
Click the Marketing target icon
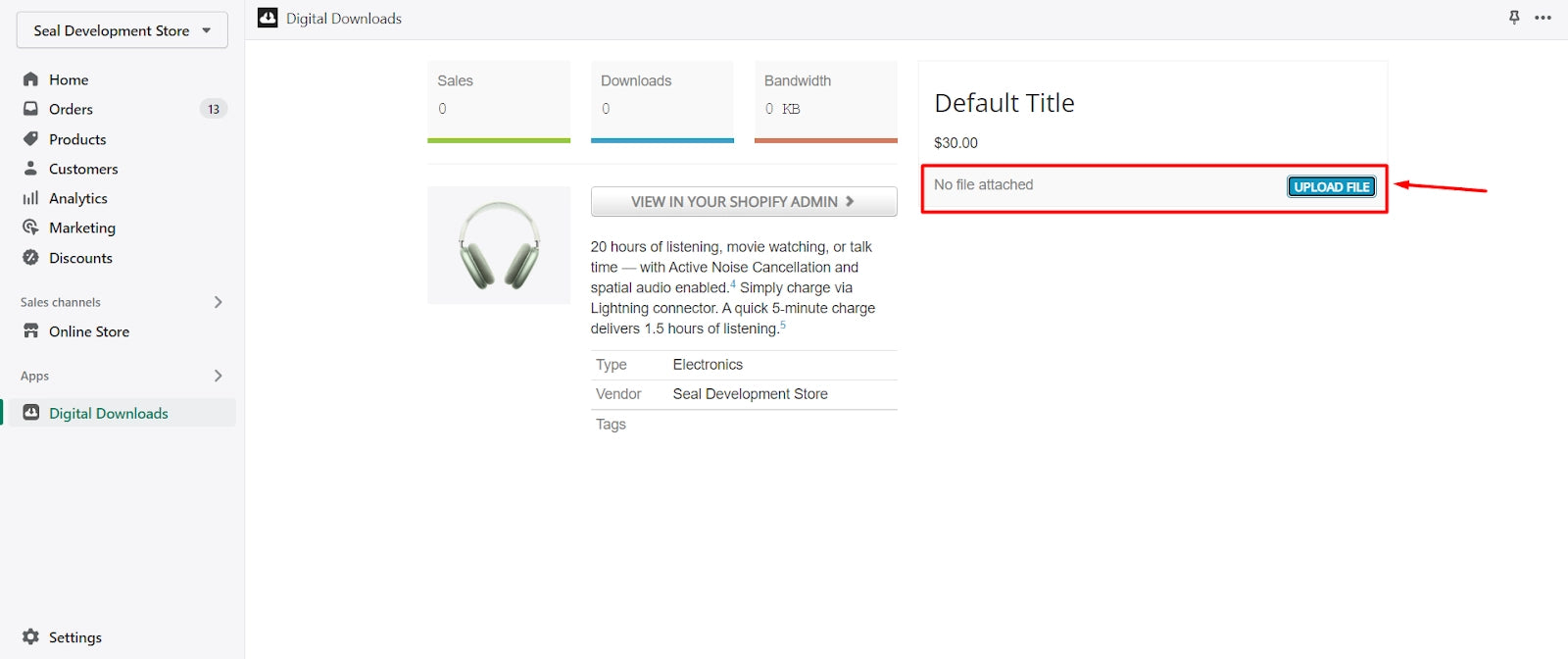coord(30,228)
